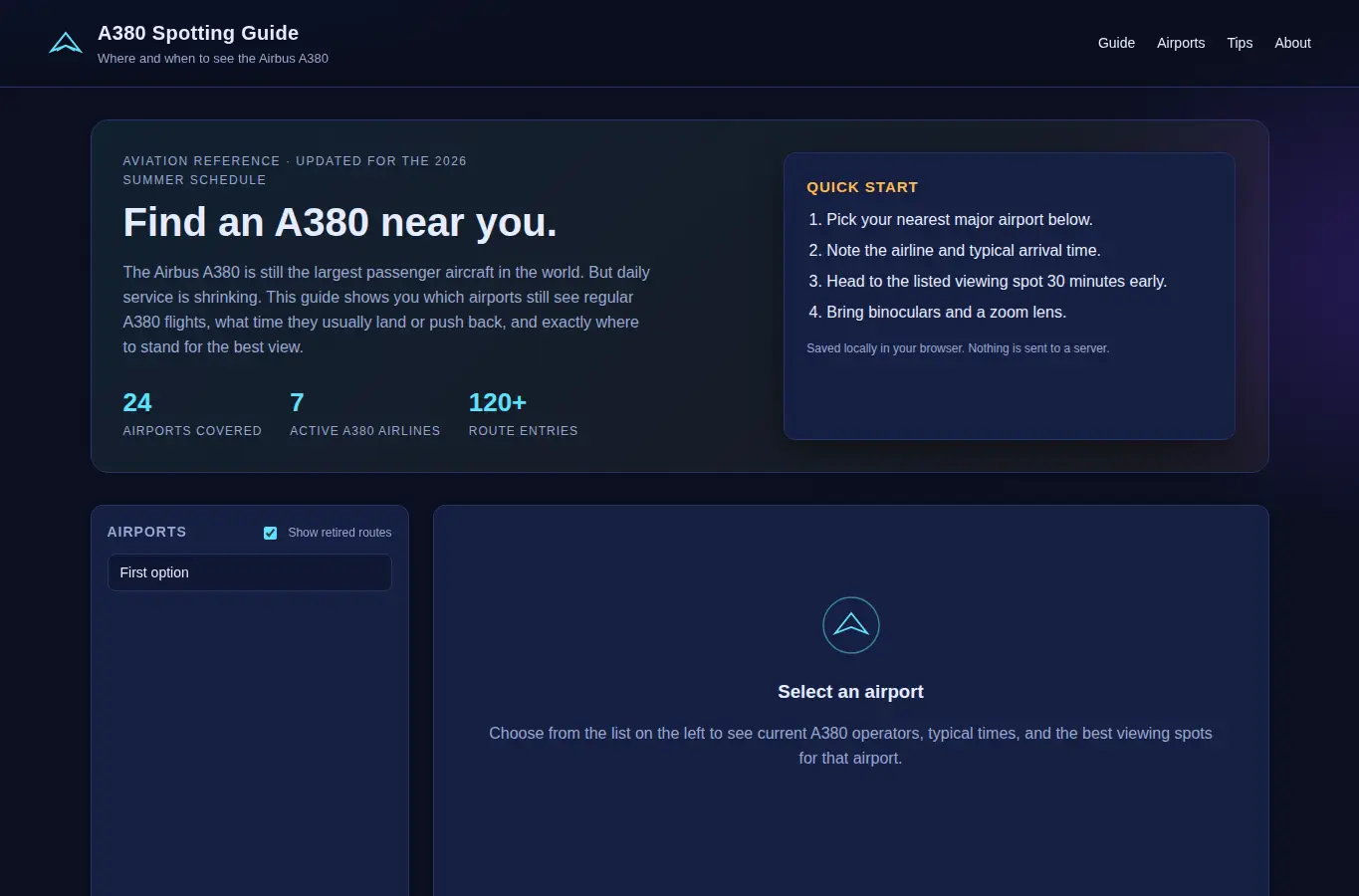Click step Note the airline and typical arrival time

pos(963,251)
